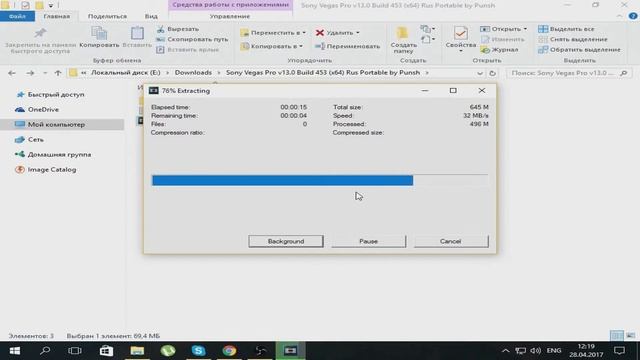The height and width of the screenshot is (360, 640).
Task: Open the Поделиться ribbon tab
Action: pos(107,16)
